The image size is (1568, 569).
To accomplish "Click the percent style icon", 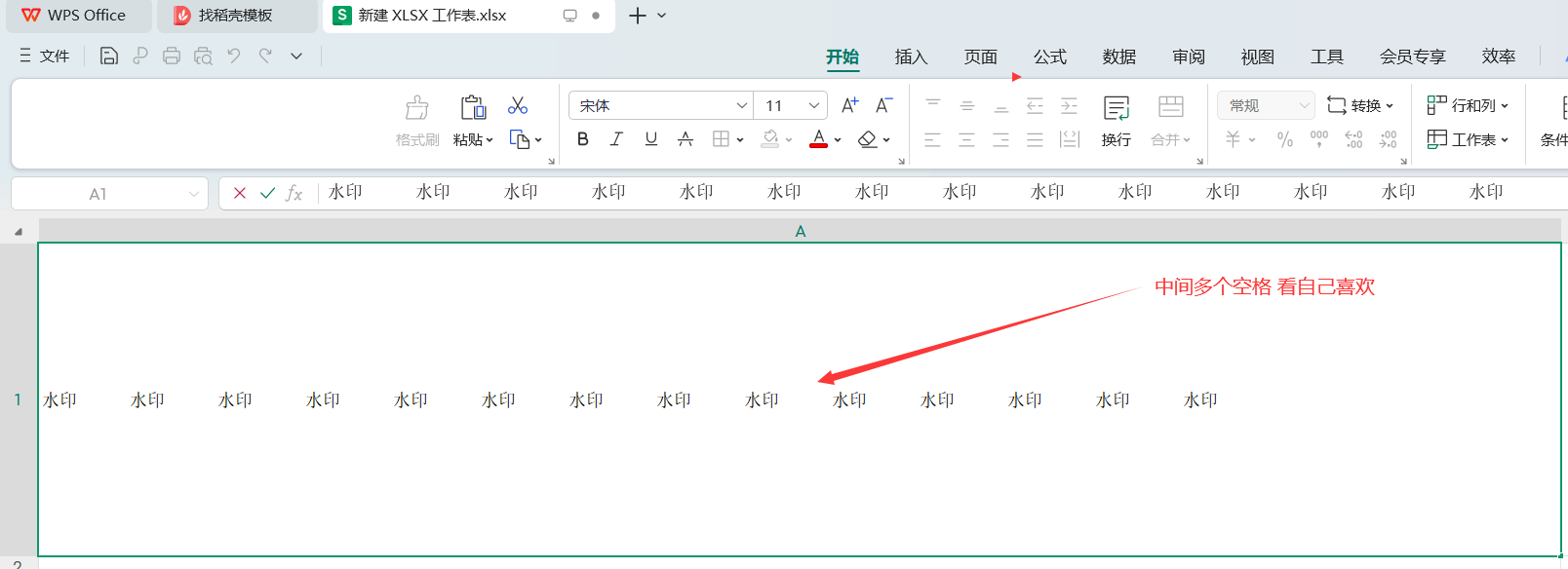I will (1285, 139).
